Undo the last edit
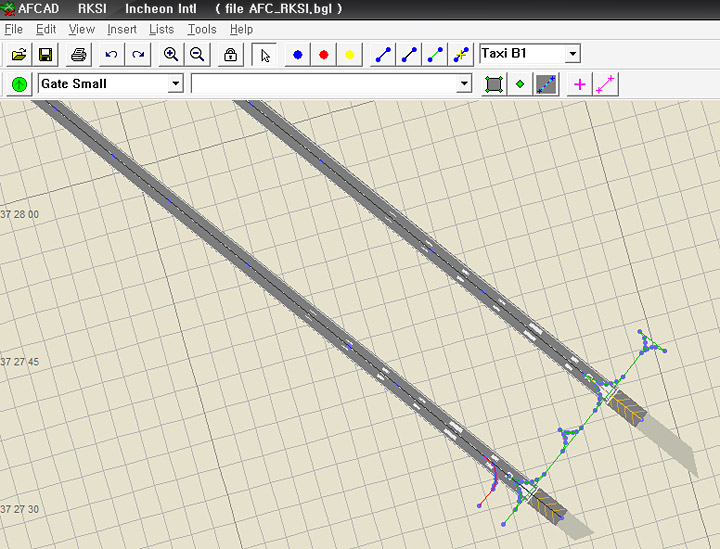 (112, 55)
